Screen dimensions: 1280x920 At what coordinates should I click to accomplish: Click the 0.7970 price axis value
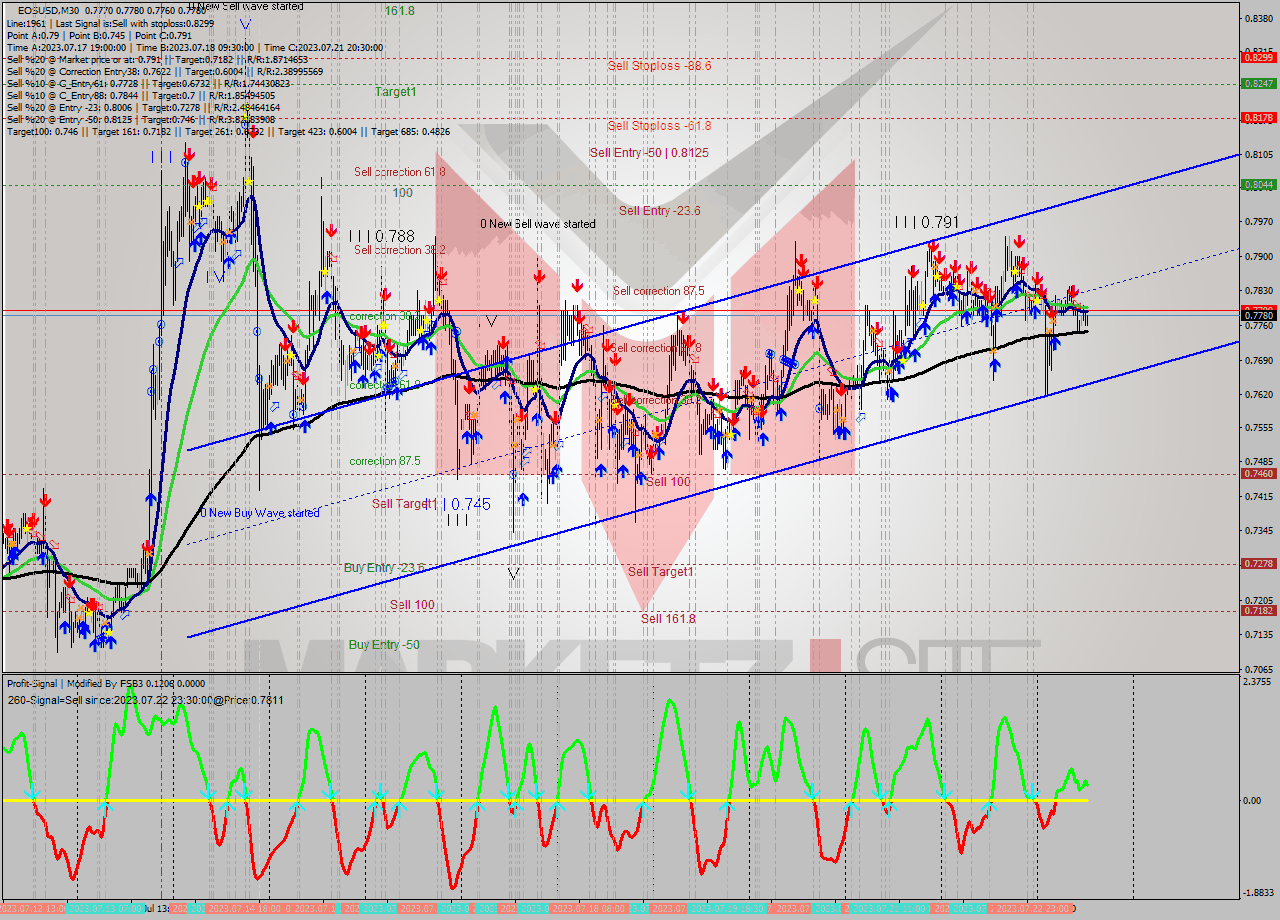[1258, 221]
